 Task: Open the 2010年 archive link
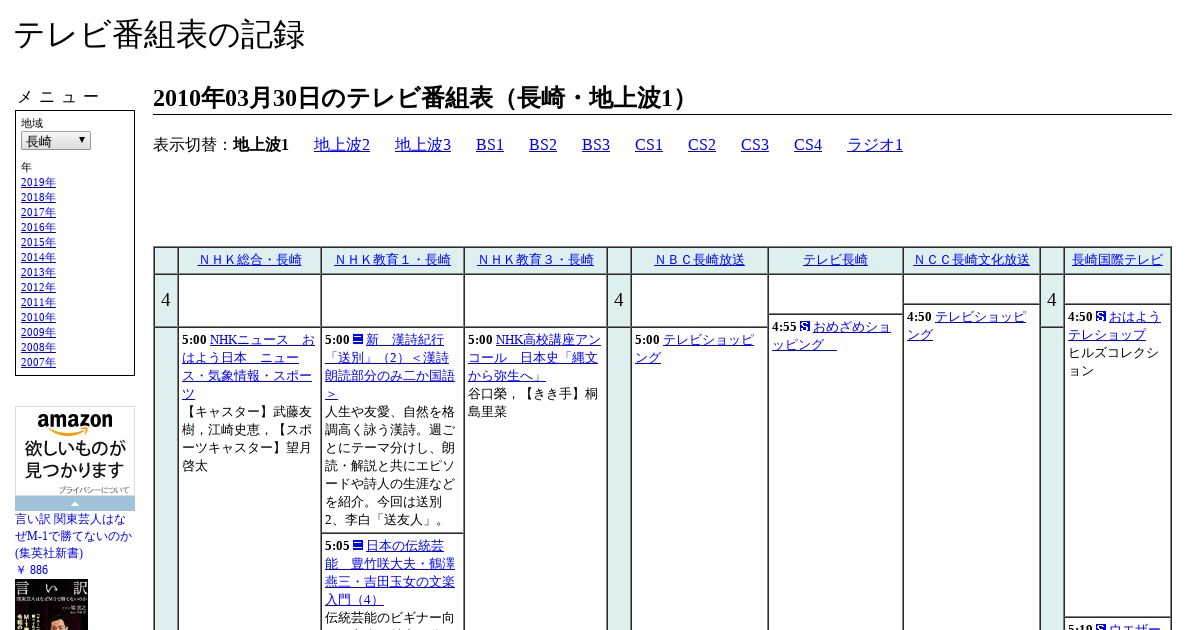click(38, 318)
